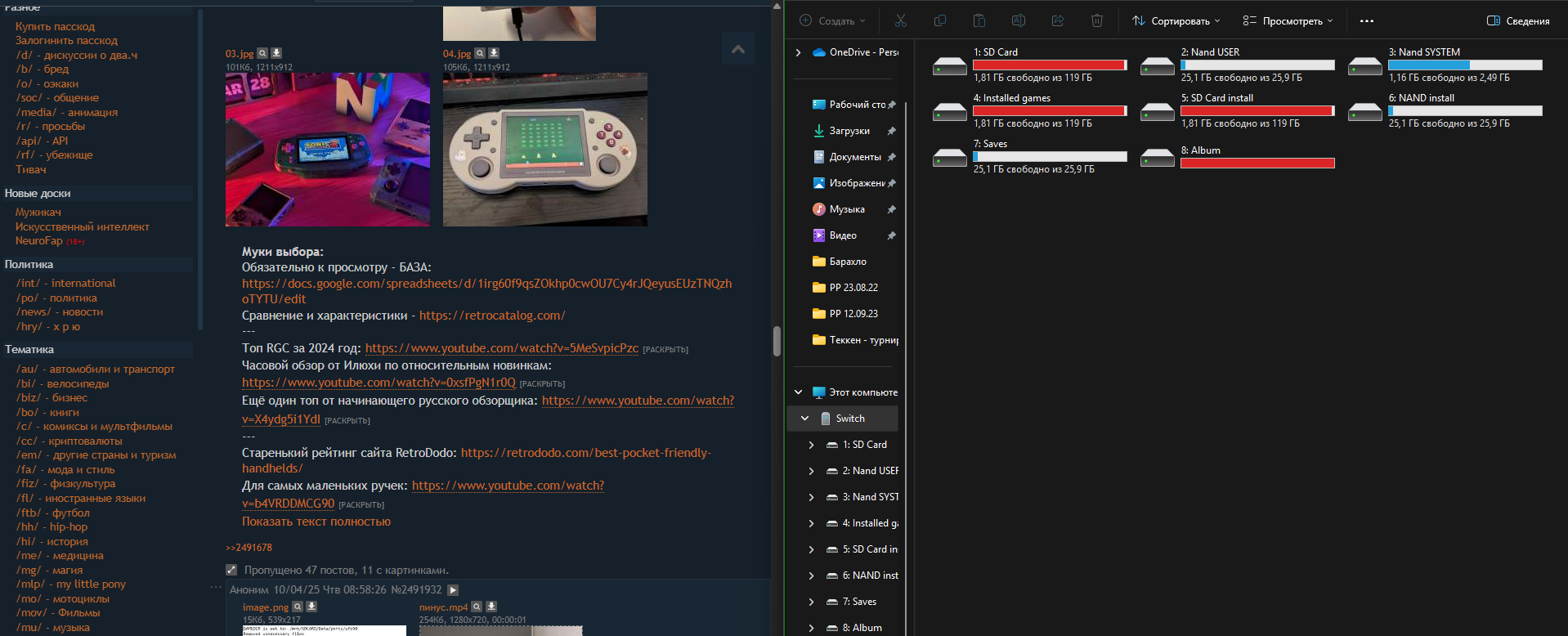Open the NeuroFap board link
The width and height of the screenshot is (1568, 636).
tap(39, 241)
